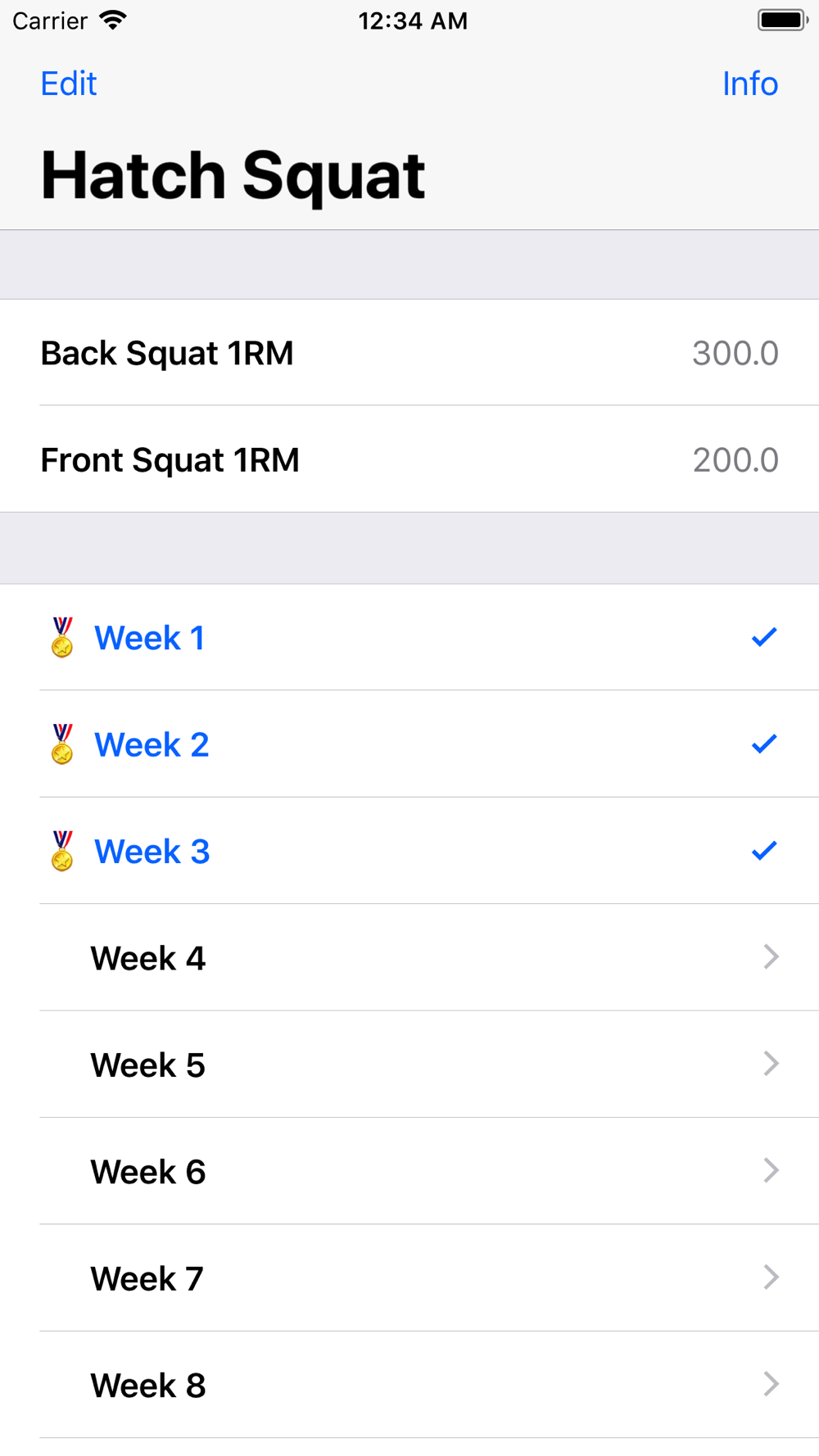The height and width of the screenshot is (1456, 819).
Task: Open Week 6 disclosure chevron
Action: coord(771,1170)
